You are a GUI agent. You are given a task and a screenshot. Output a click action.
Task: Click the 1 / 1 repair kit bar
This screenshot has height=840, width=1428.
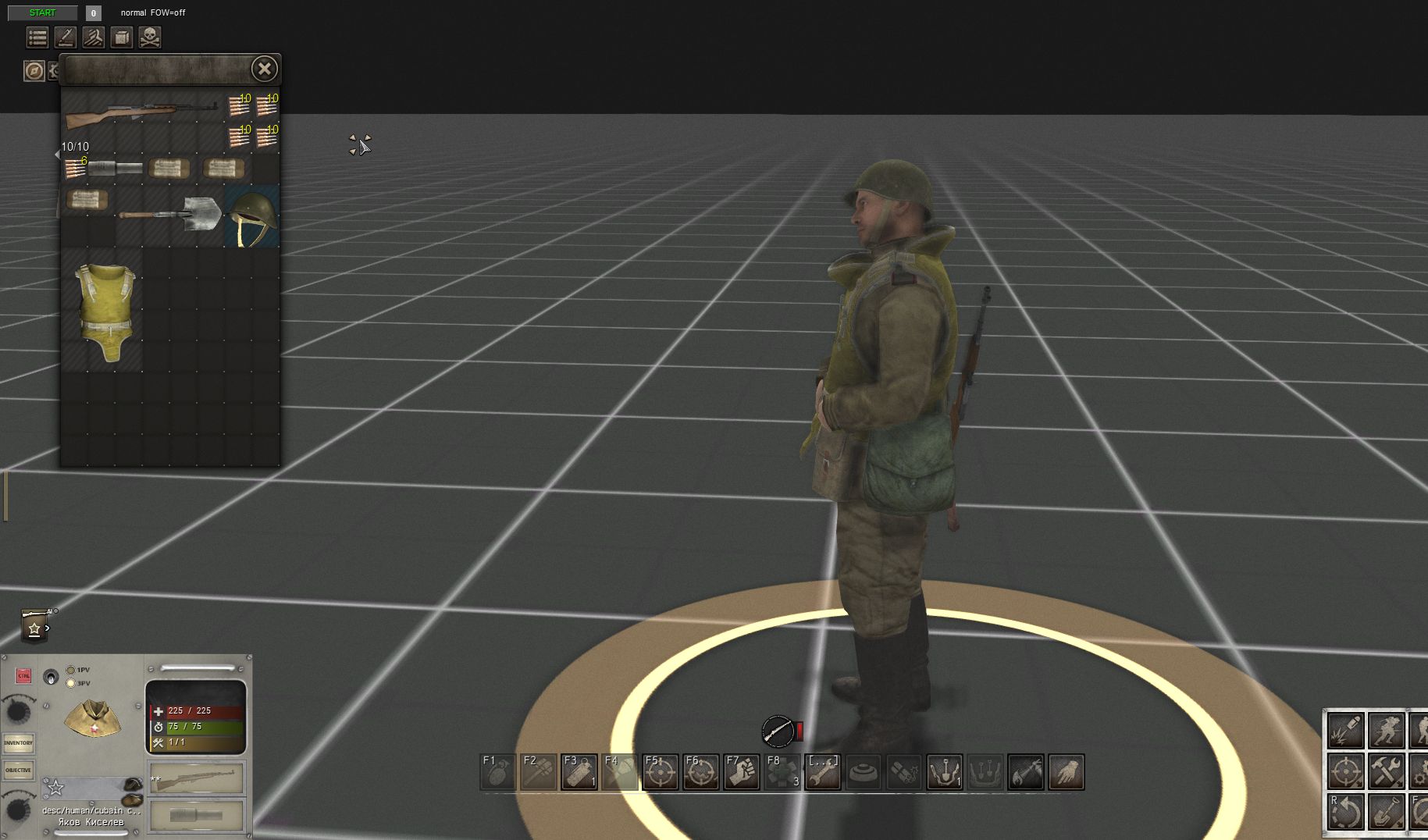click(x=197, y=742)
